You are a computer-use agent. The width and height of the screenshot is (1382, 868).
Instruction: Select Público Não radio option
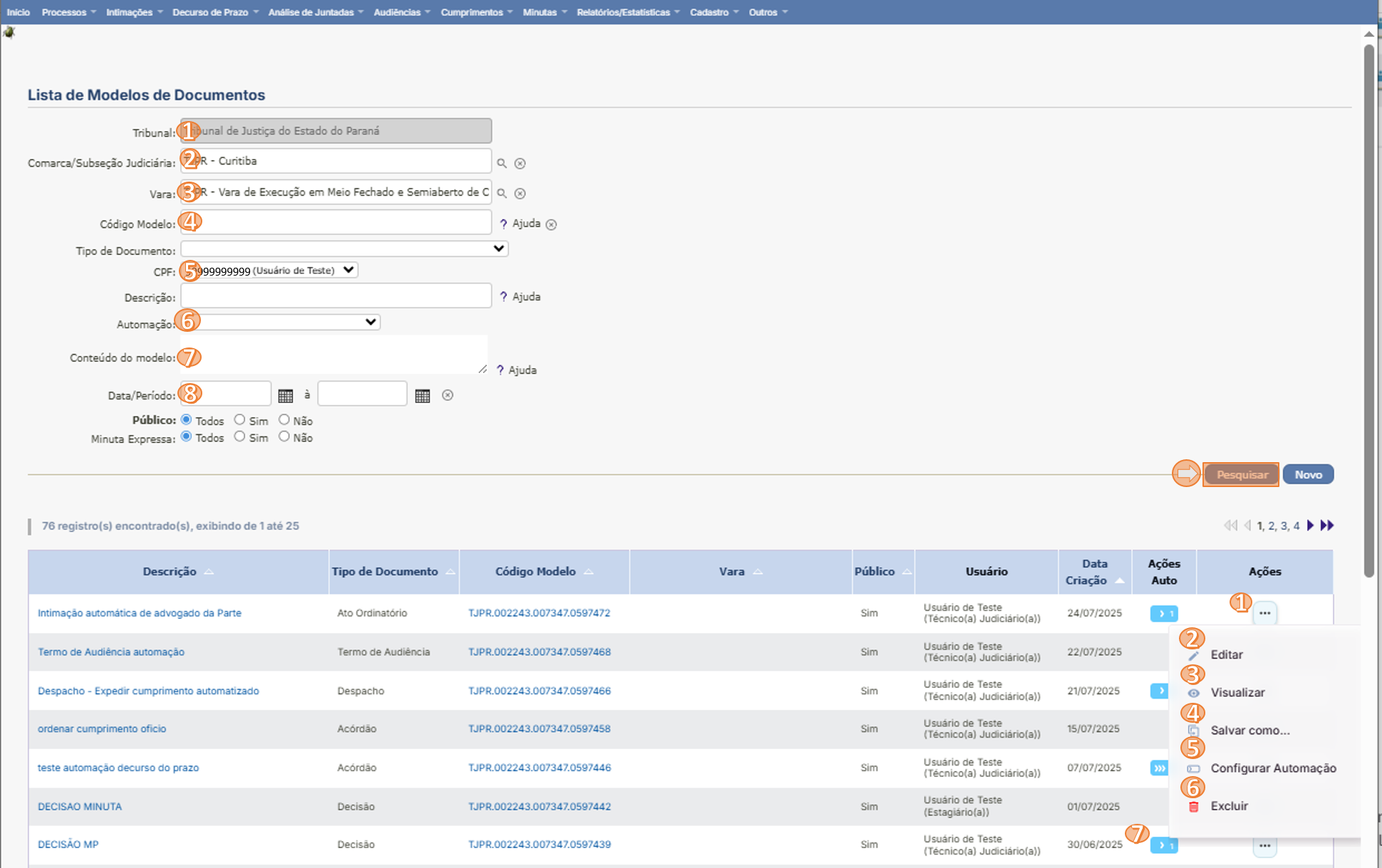click(284, 420)
